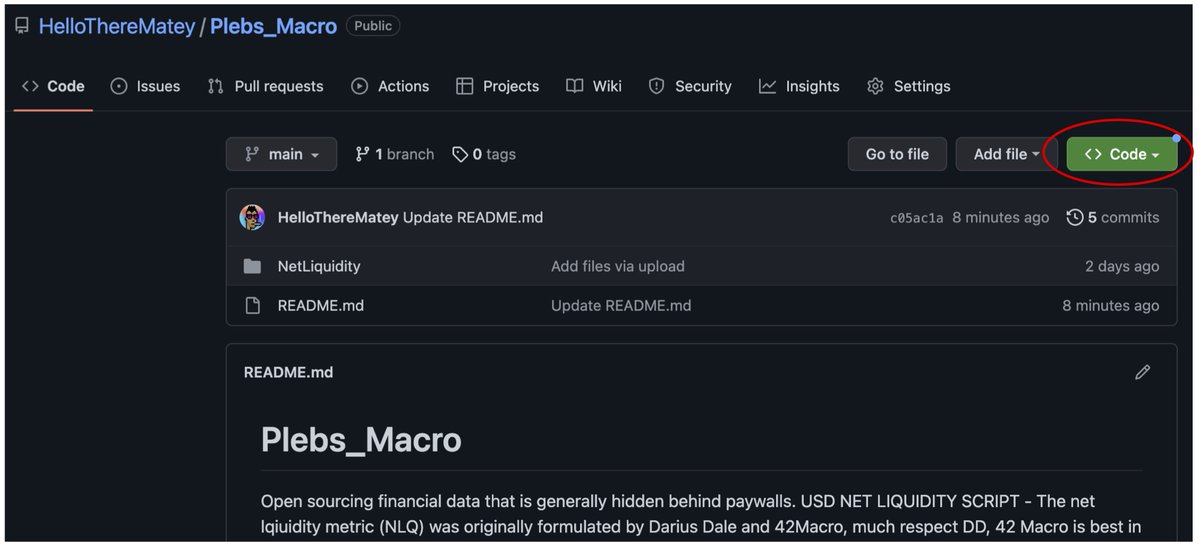Viewport: 1200px width, 550px height.
Task: Expand the main branch dropdown
Action: tap(282, 154)
